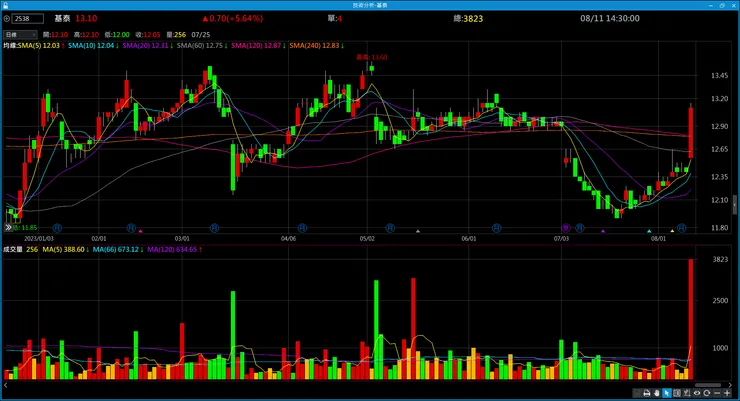740x401 pixels.
Task: Click the greyed document icon in bottom toolbar
Action: click(637, 393)
